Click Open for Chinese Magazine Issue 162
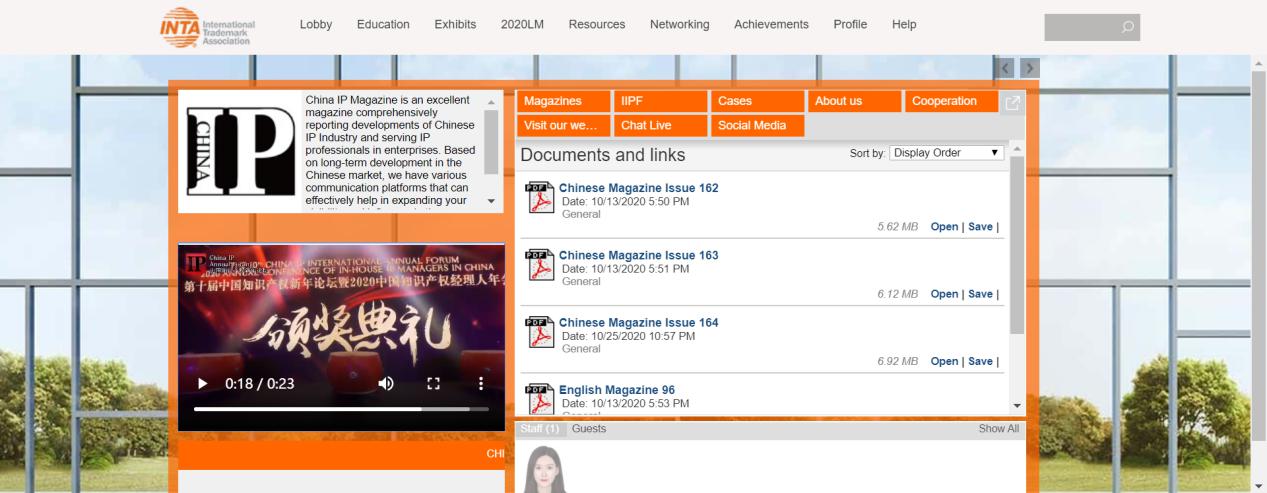The image size is (1267, 493). tap(944, 227)
